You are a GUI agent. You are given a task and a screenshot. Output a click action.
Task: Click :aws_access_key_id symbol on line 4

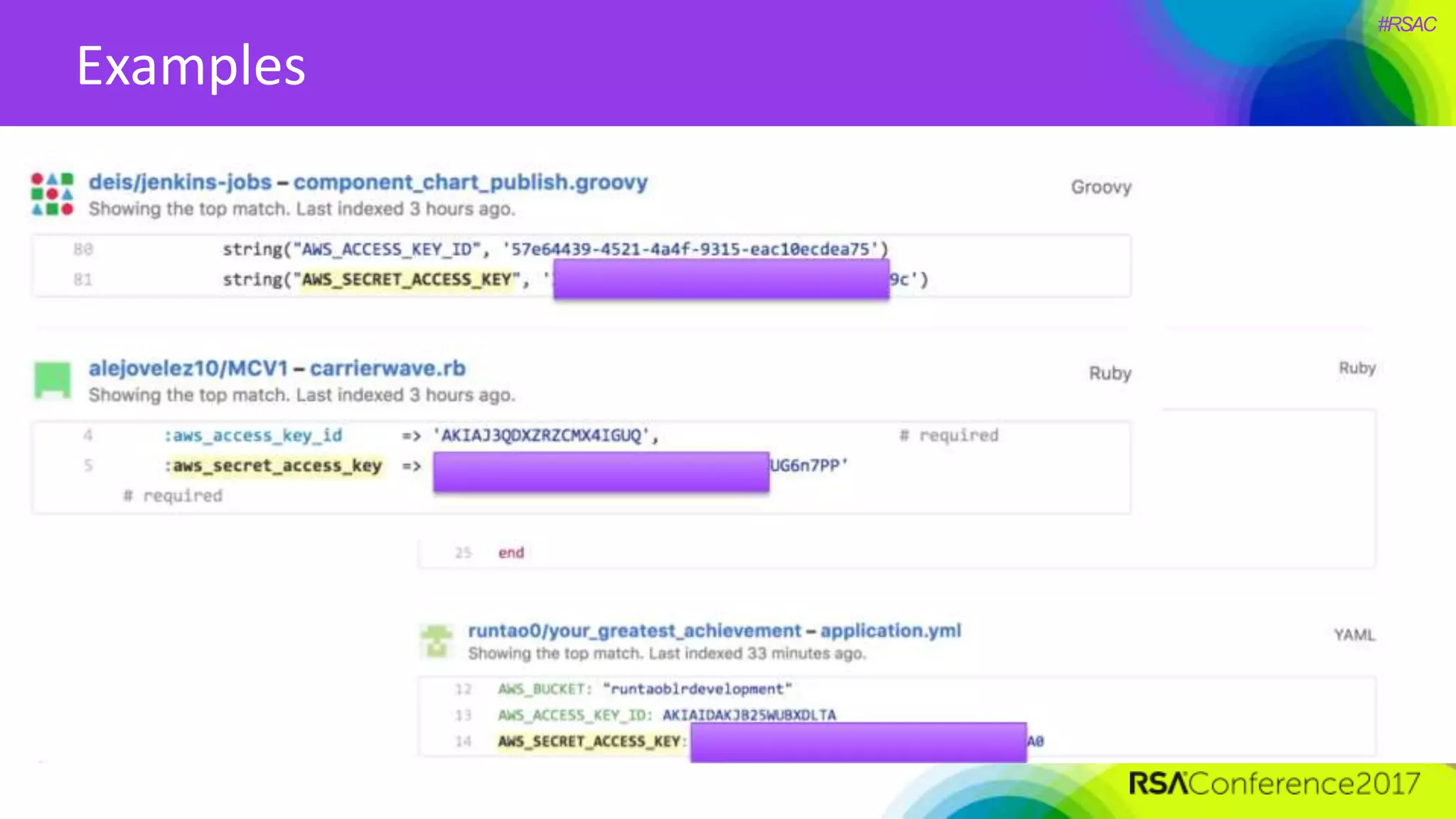coord(253,435)
